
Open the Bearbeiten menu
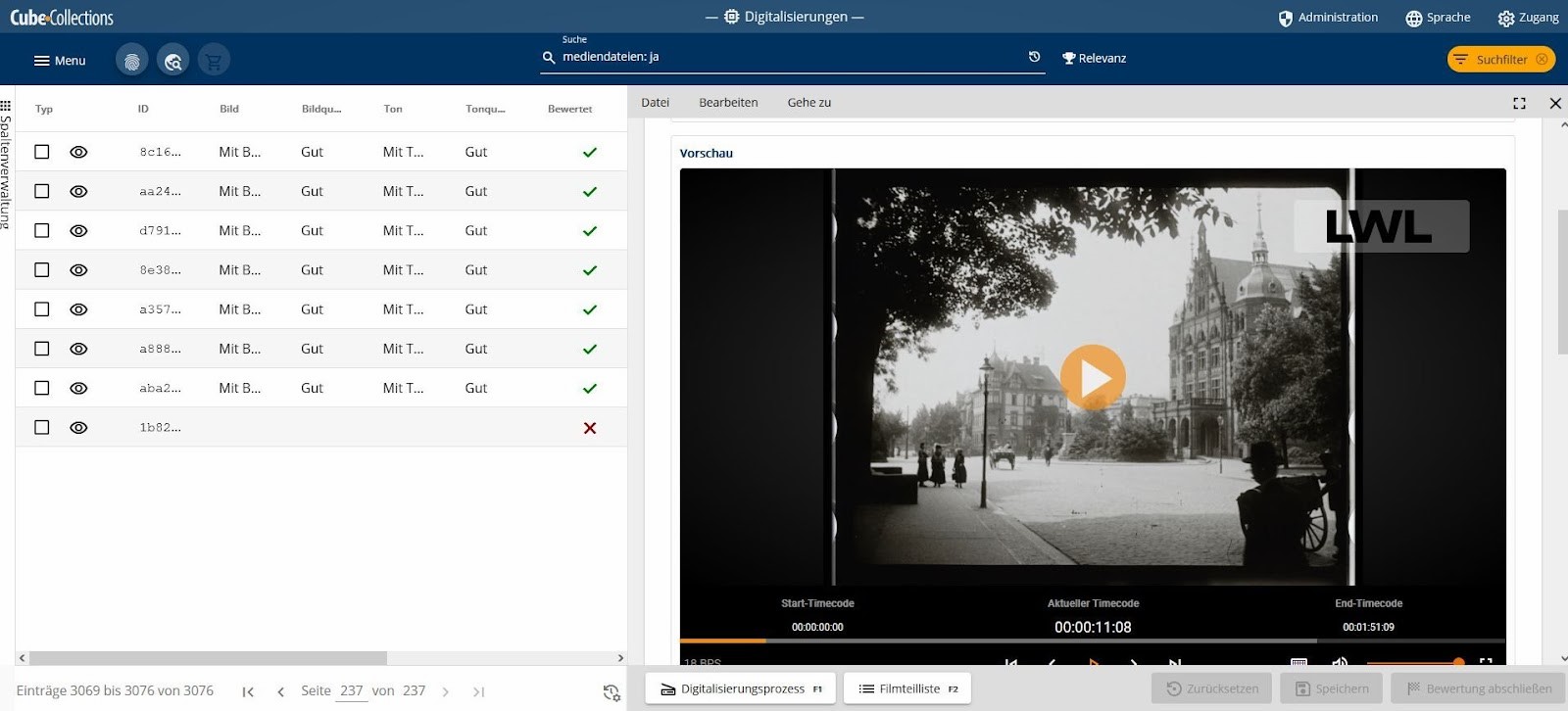click(728, 103)
